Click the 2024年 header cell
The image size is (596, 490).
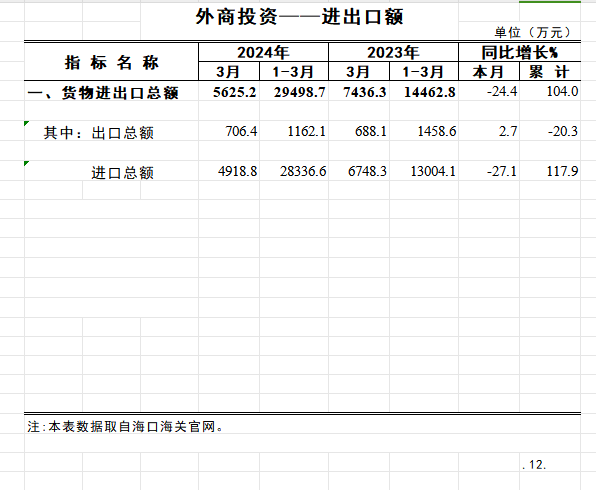[263, 52]
